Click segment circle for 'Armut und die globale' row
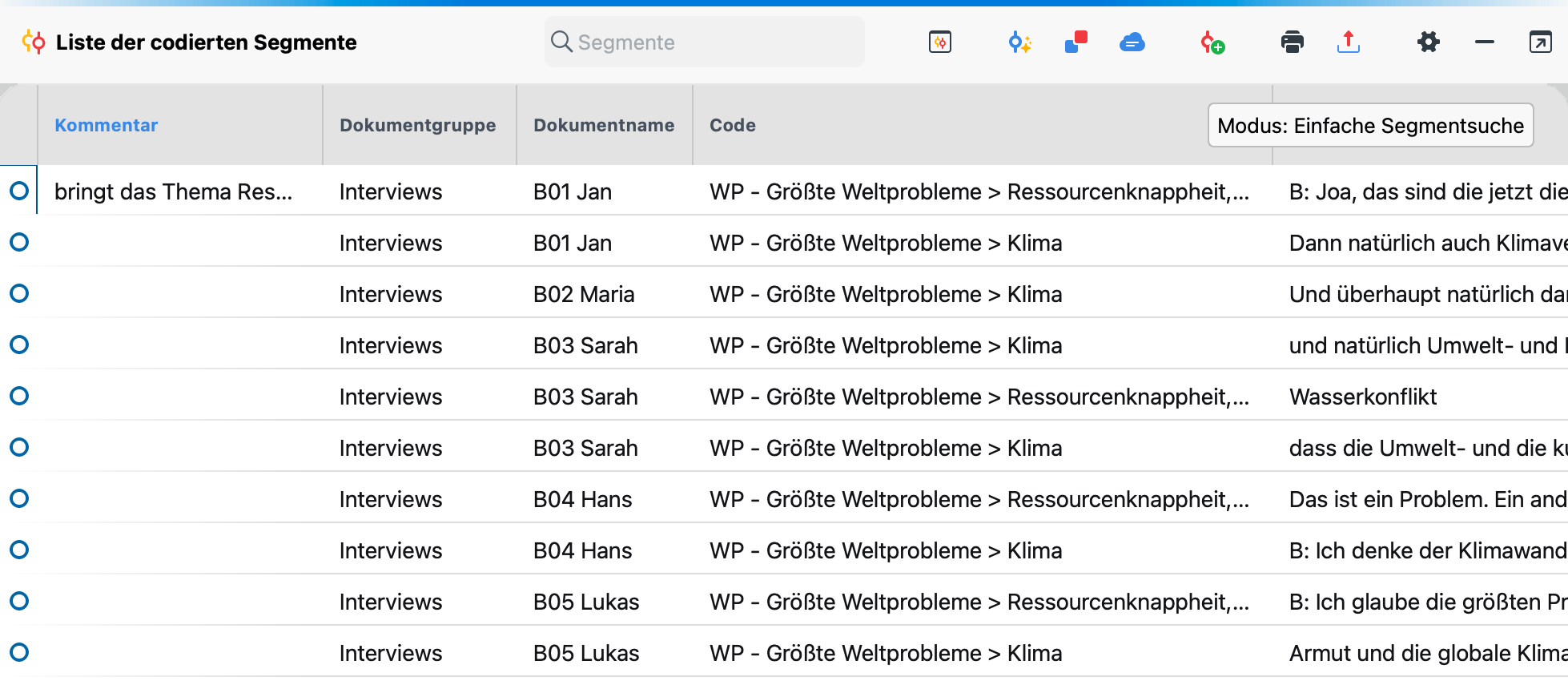The width and height of the screenshot is (1568, 697). coord(19,652)
